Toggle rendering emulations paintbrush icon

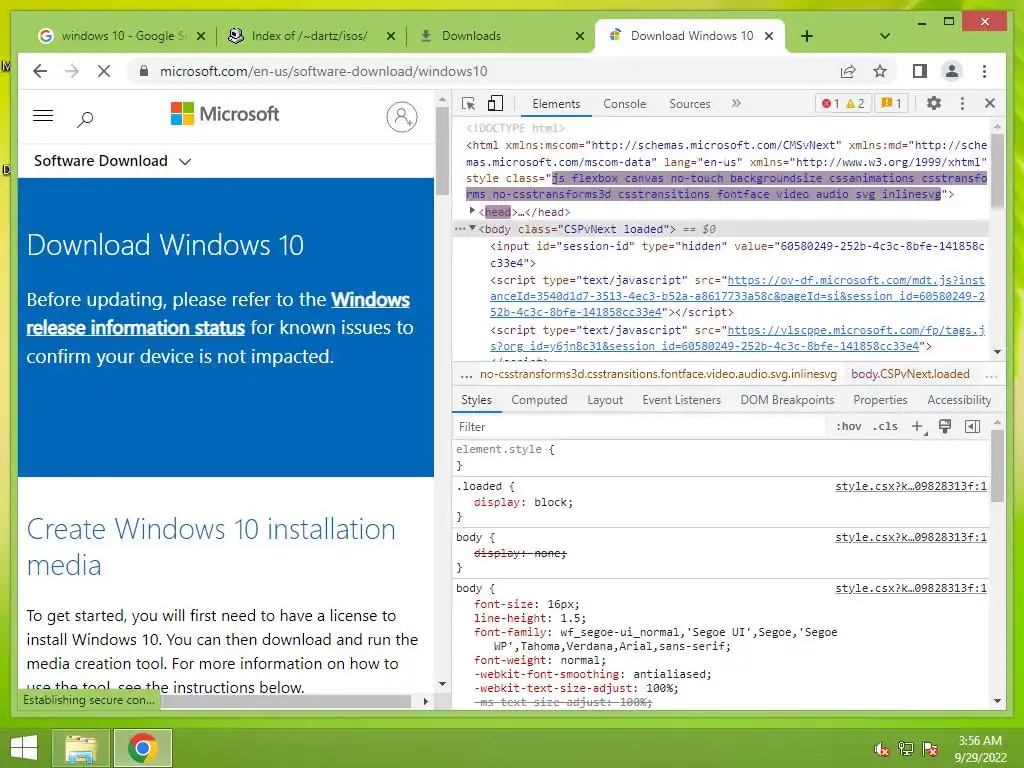944,426
